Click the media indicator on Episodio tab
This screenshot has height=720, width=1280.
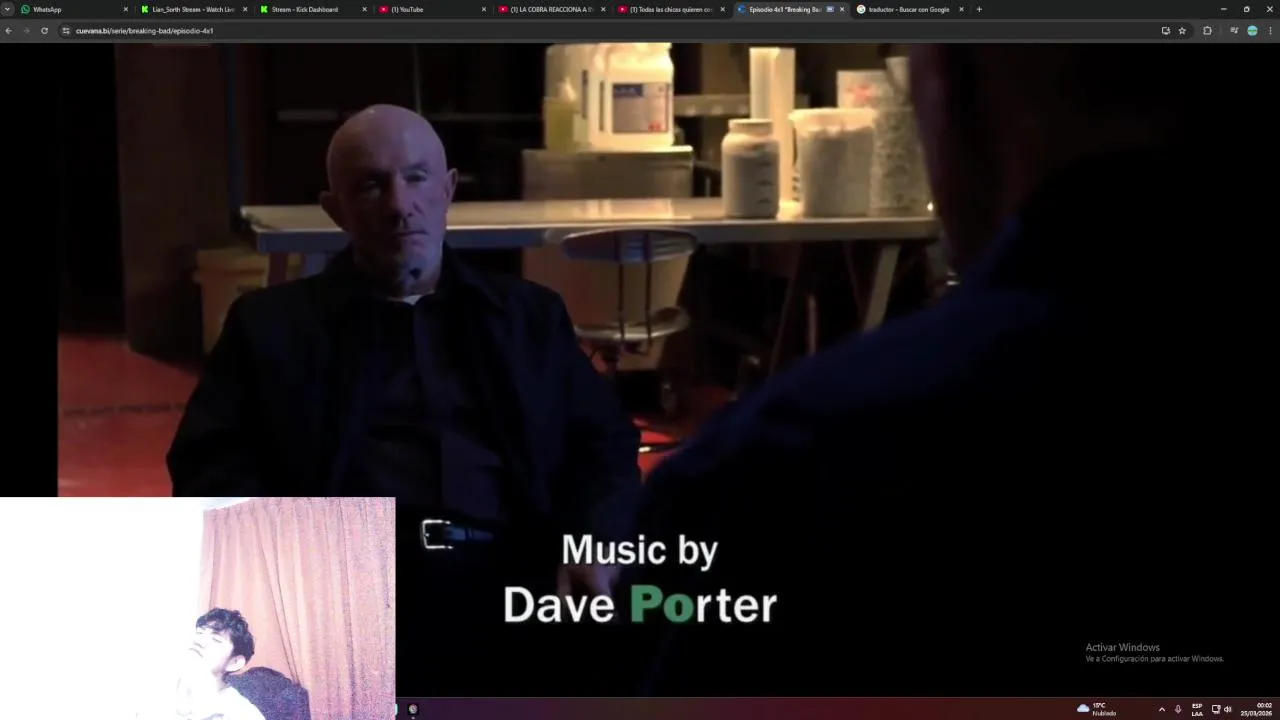(830, 9)
